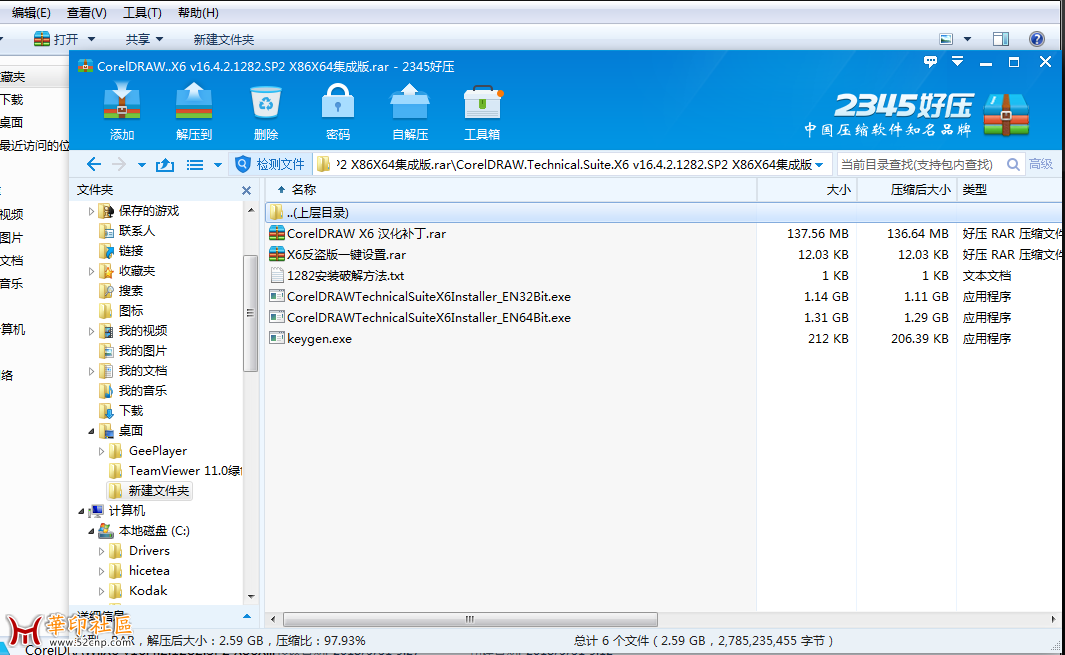Click 打开 button in Explorer toolbar
This screenshot has width=1065, height=655.
56,39
